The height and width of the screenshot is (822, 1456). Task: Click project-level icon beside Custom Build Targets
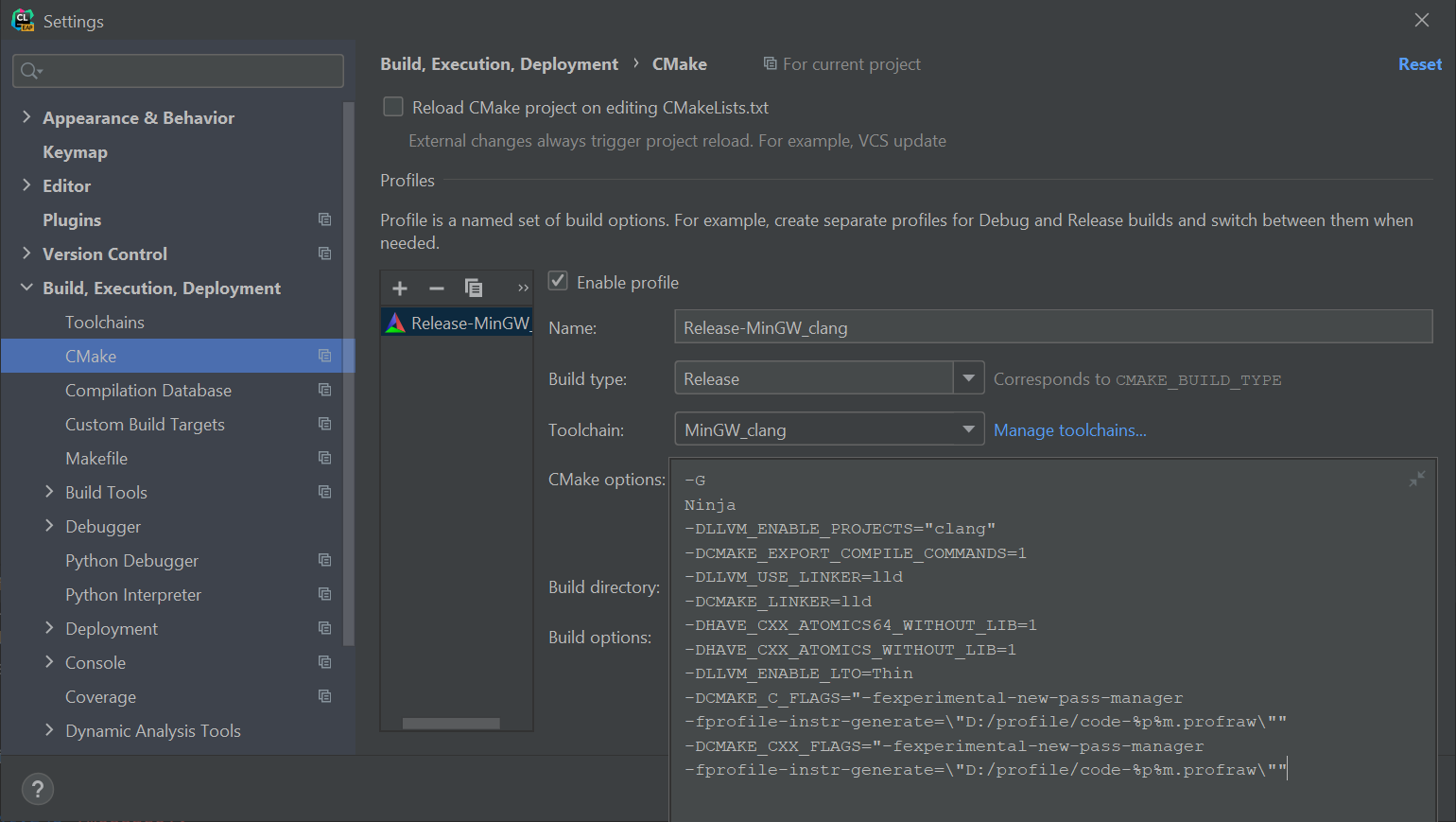pos(325,424)
